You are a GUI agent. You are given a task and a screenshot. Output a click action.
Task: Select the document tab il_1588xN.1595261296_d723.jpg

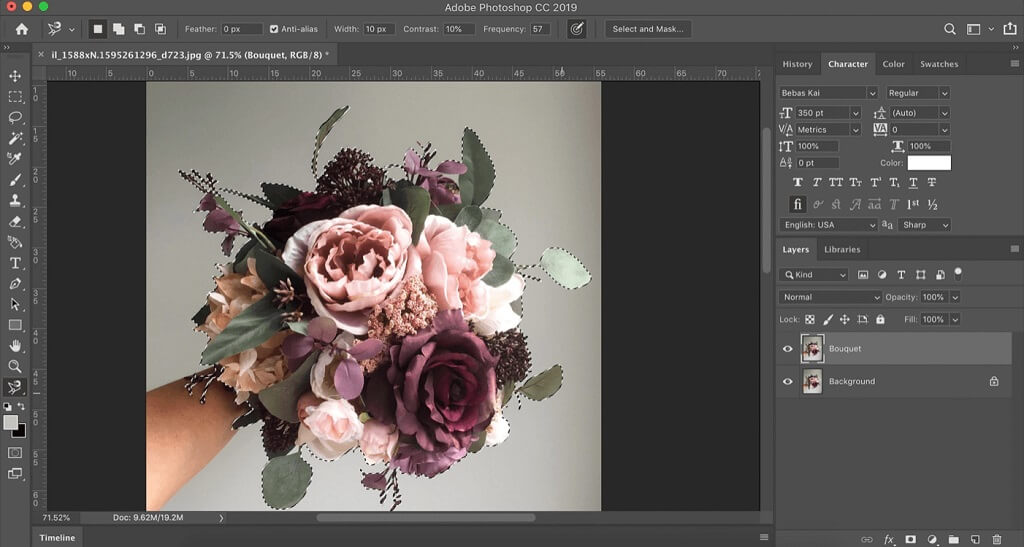pyautogui.click(x=186, y=55)
